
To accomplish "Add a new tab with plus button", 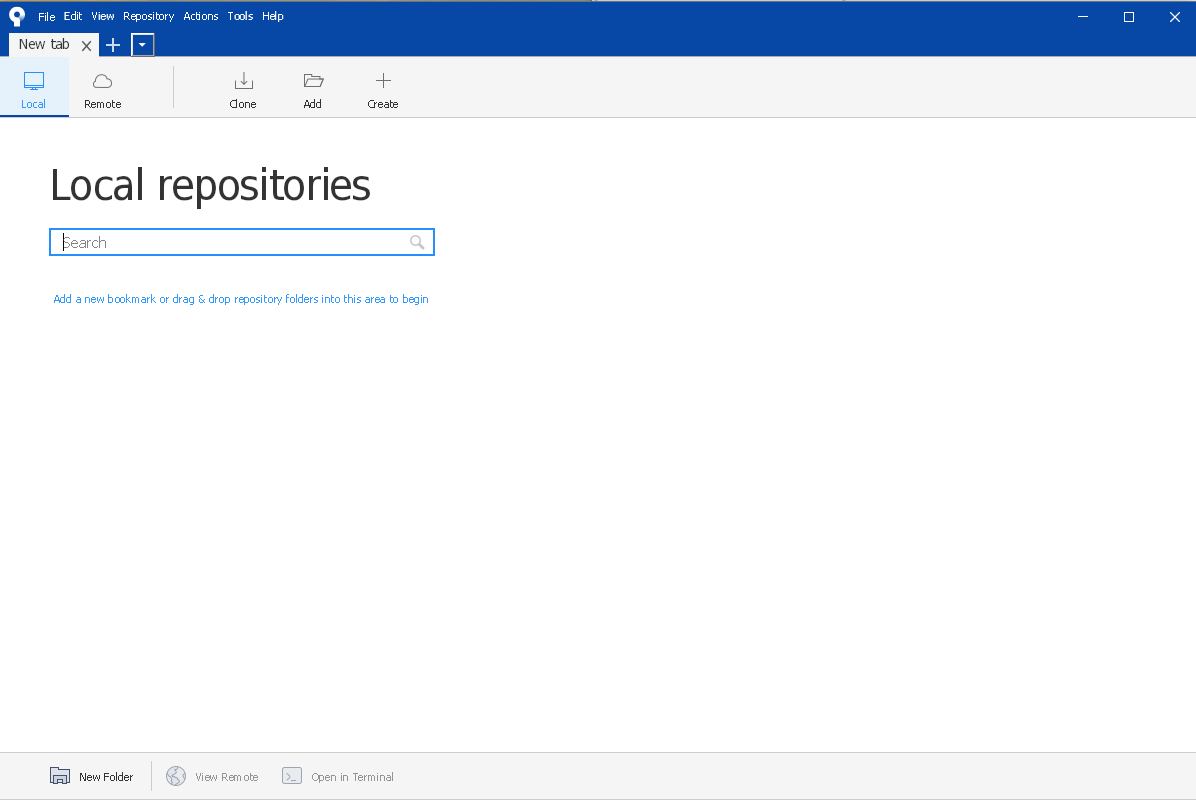I will [113, 45].
